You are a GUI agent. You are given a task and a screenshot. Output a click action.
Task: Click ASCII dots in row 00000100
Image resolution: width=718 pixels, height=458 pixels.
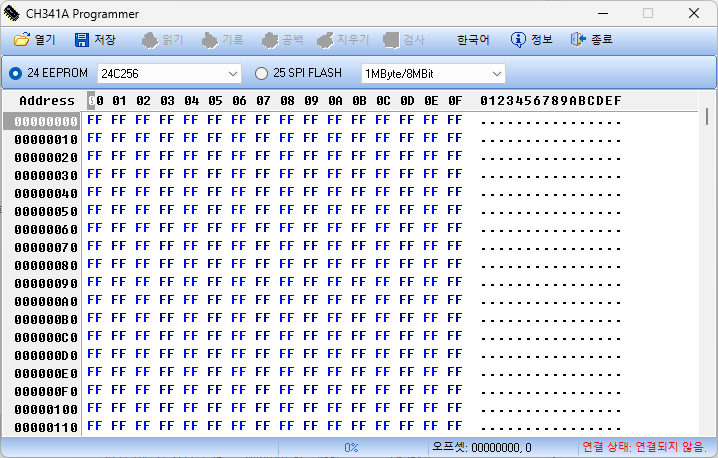pos(551,409)
